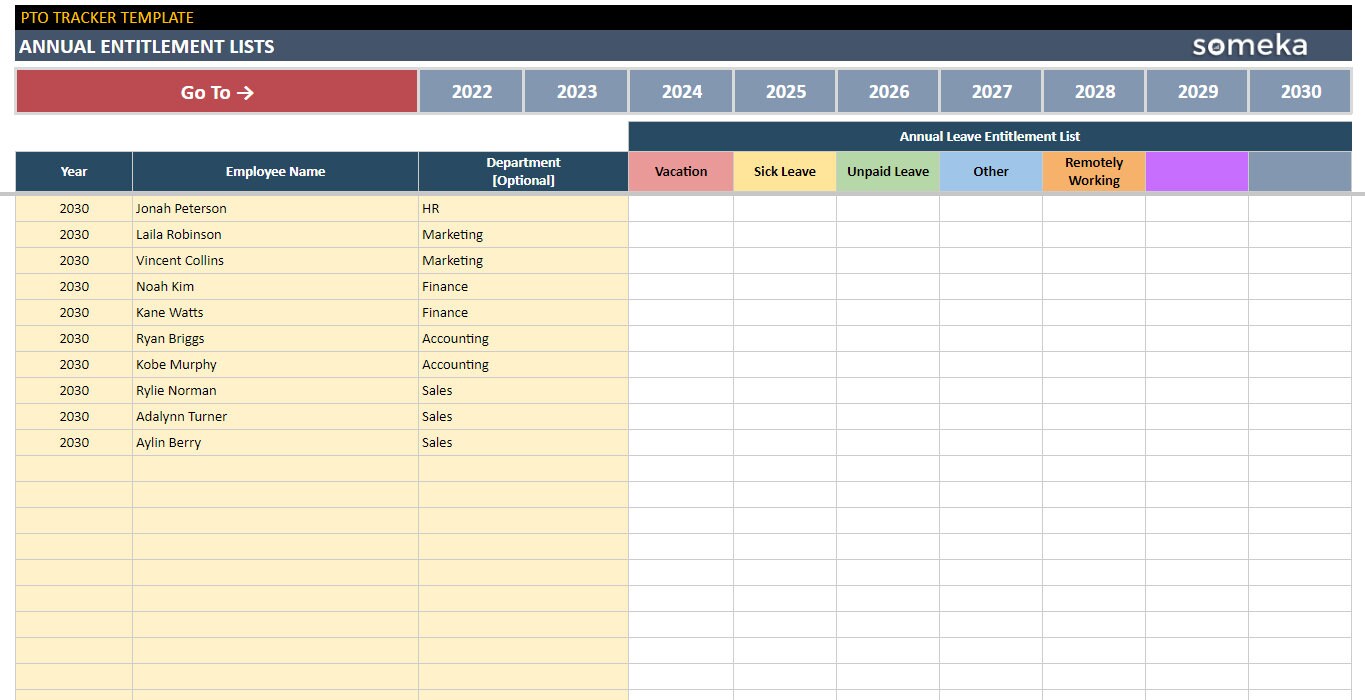Click the Department [Optional] column header
The height and width of the screenshot is (700, 1365).
[523, 171]
